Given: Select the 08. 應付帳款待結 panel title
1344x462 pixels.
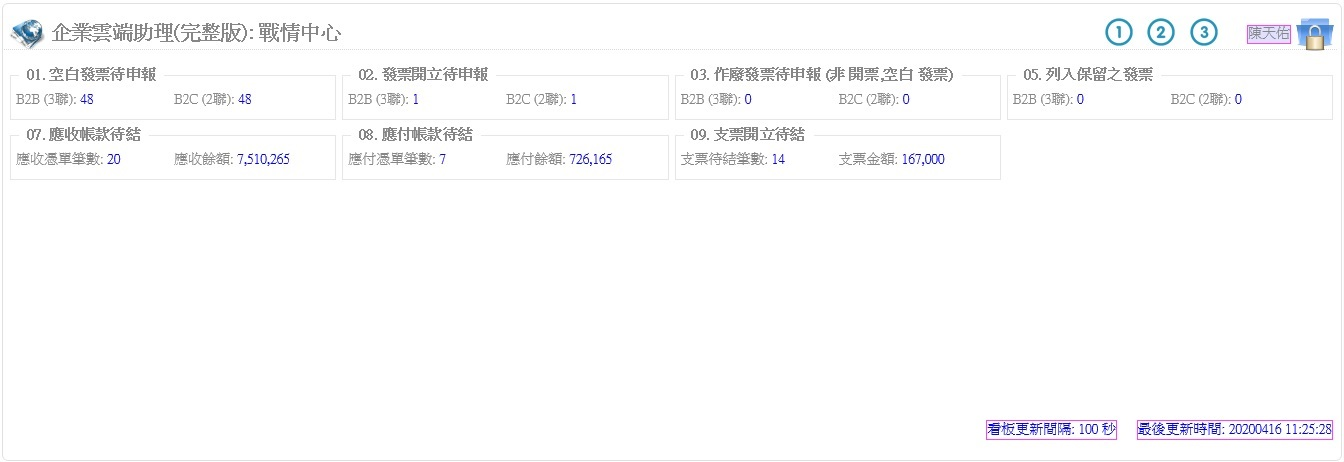Looking at the screenshot, I should (415, 135).
